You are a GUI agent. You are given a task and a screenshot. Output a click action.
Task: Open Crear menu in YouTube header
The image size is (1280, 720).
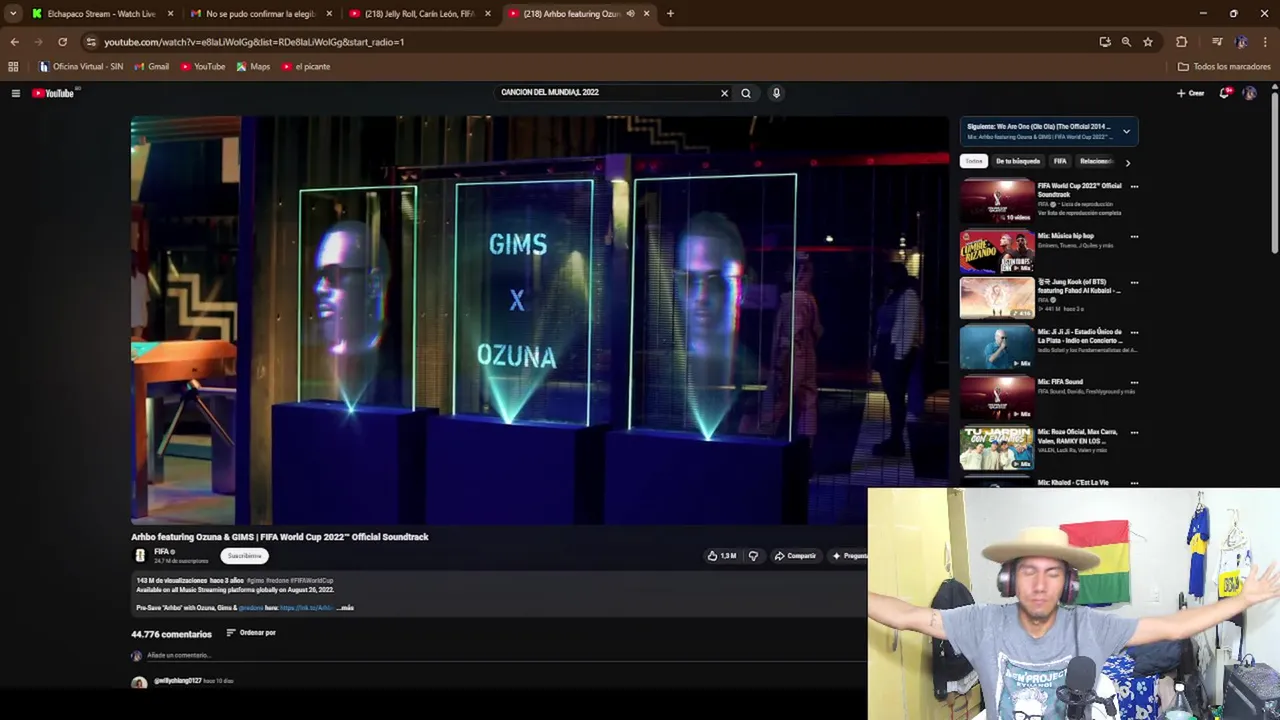(x=1190, y=93)
